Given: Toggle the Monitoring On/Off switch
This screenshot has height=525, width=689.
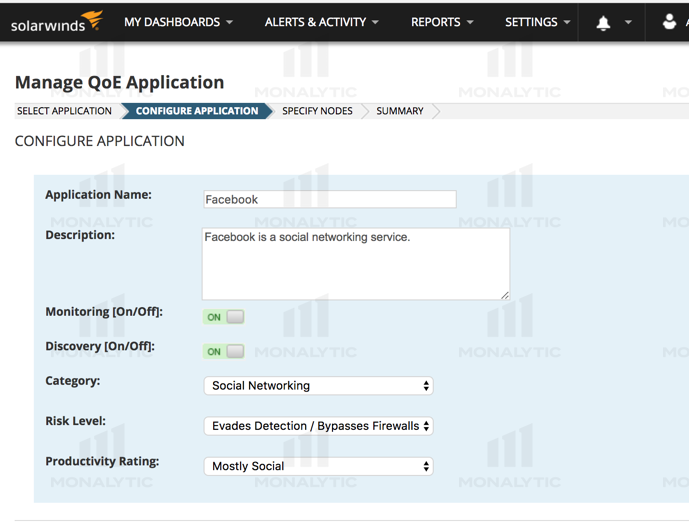Looking at the screenshot, I should pos(223,317).
